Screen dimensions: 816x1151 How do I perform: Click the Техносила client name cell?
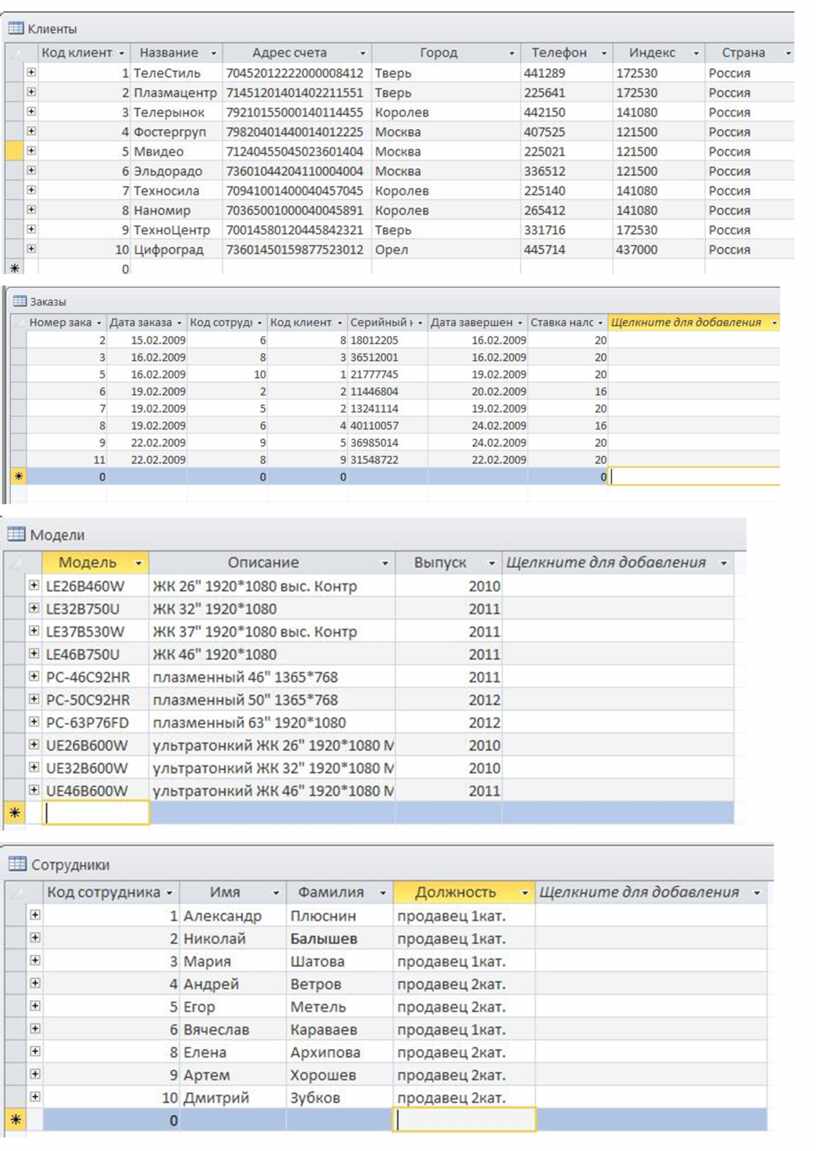(176, 191)
